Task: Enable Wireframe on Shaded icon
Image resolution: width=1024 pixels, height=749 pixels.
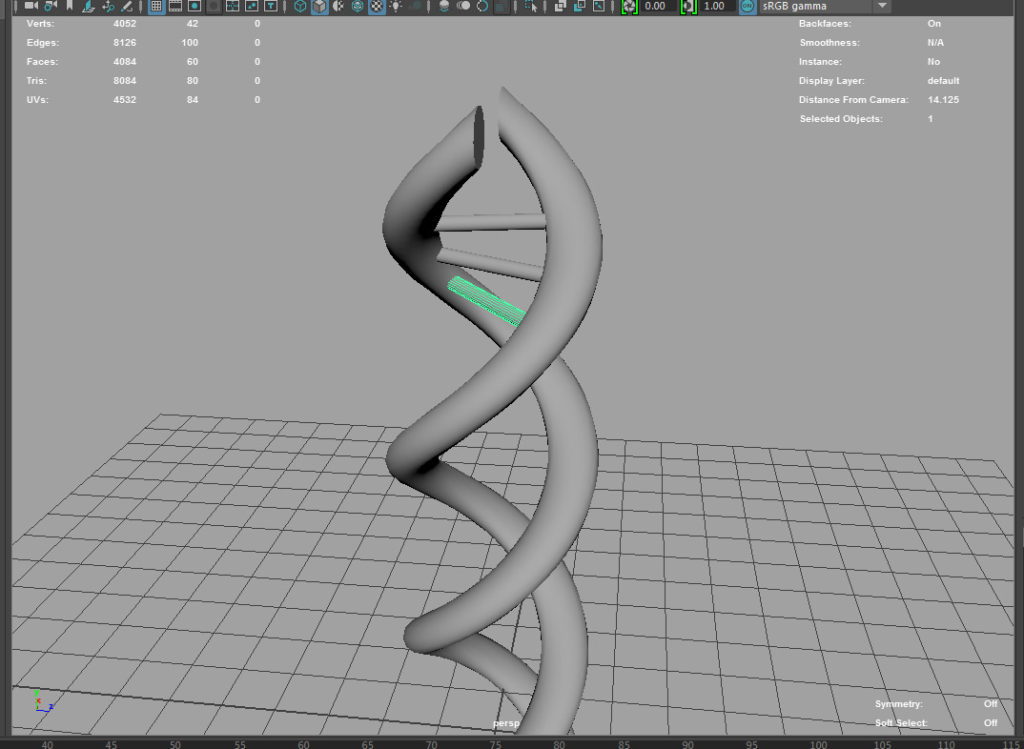Action: click(x=357, y=6)
